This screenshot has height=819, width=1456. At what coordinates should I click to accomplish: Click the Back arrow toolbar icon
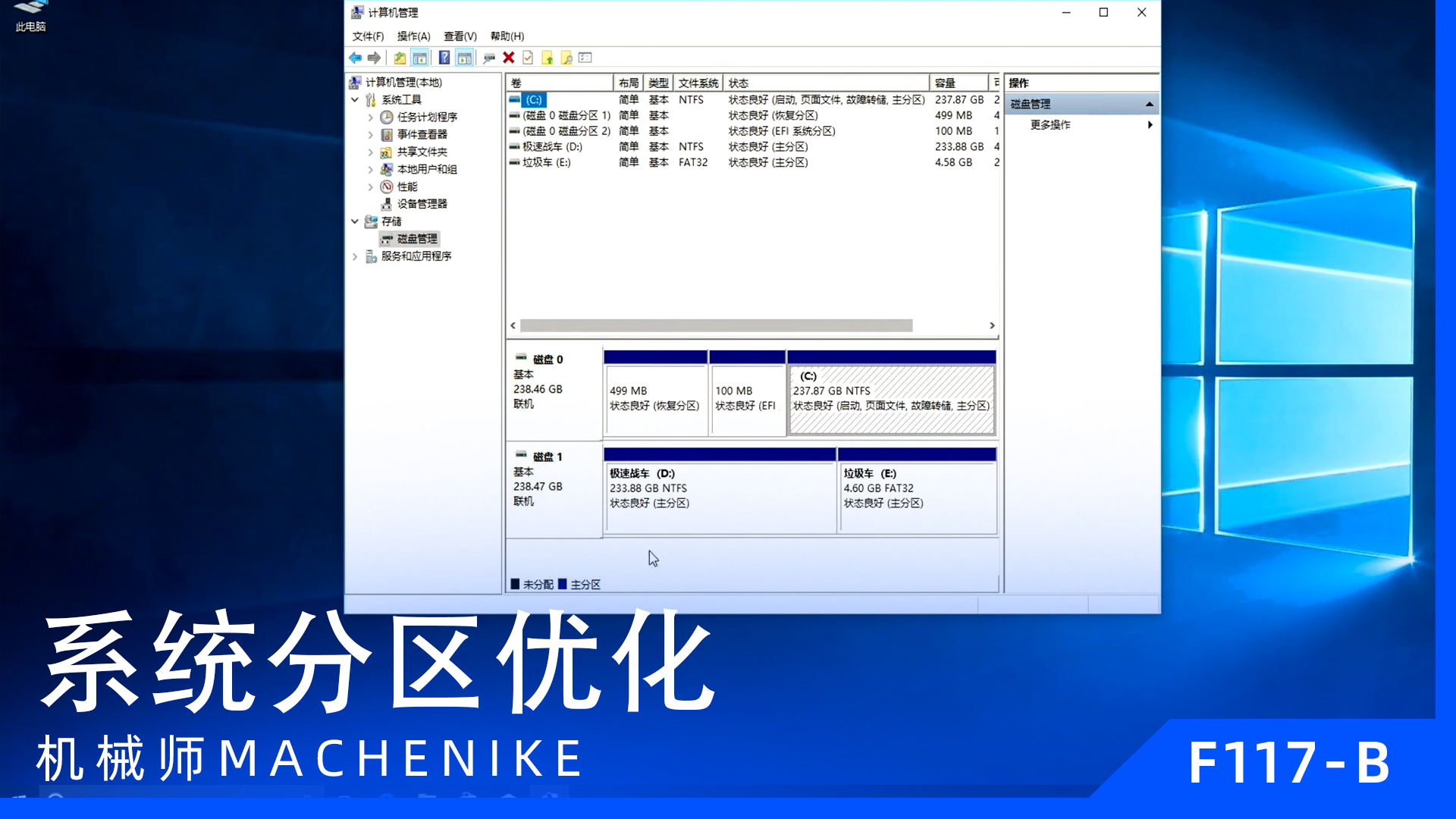tap(355, 58)
